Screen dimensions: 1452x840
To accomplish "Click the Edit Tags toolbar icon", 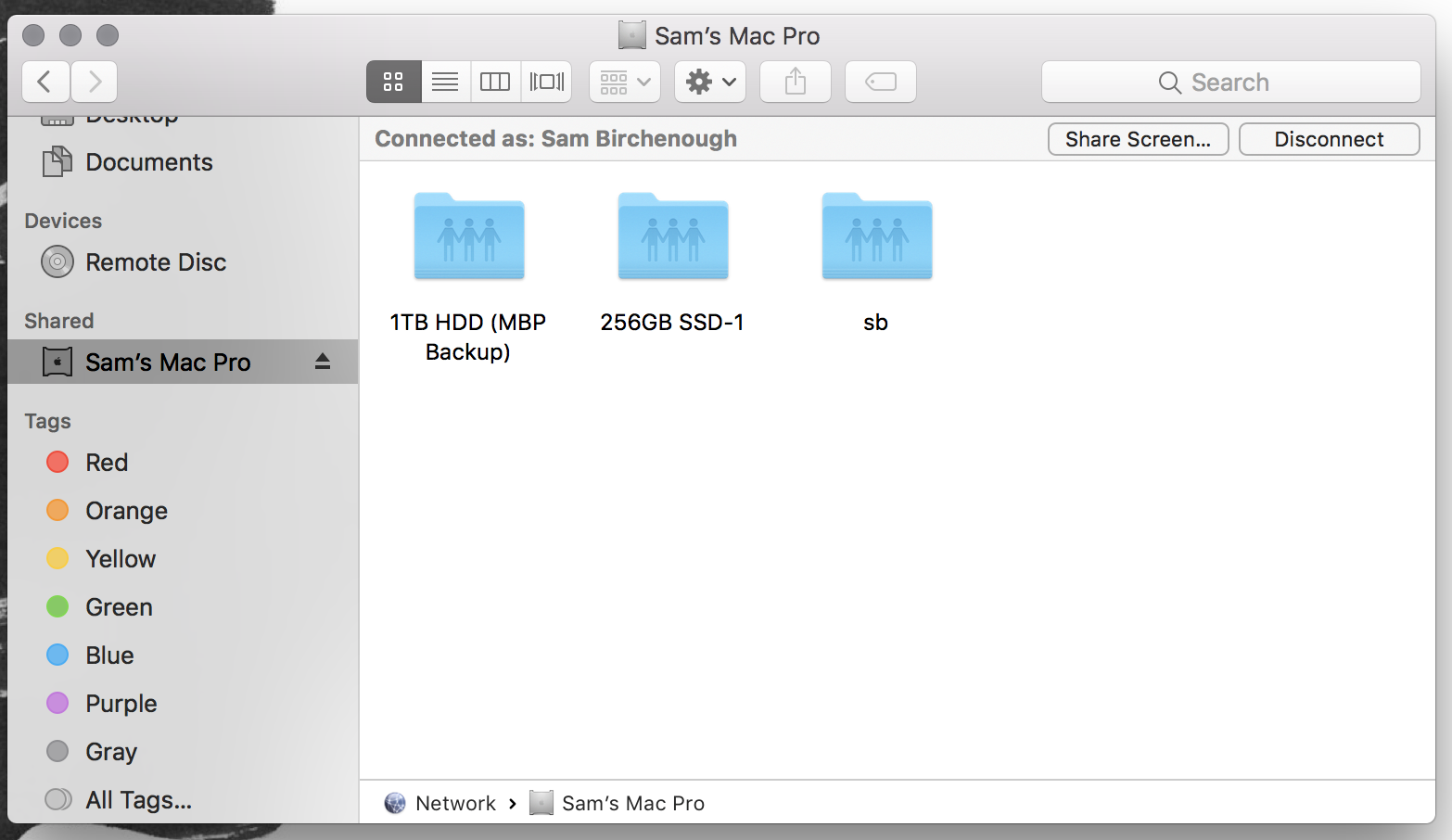I will pos(881,82).
